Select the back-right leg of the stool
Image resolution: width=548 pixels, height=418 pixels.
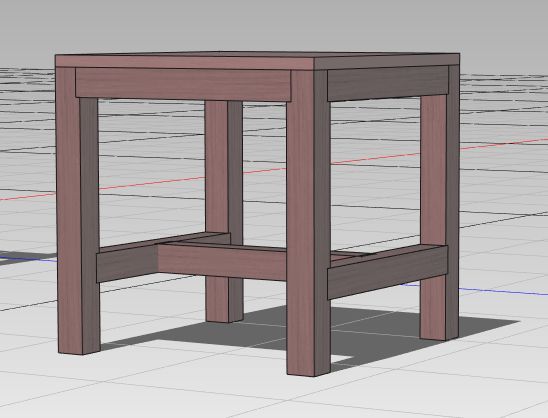coord(439,203)
